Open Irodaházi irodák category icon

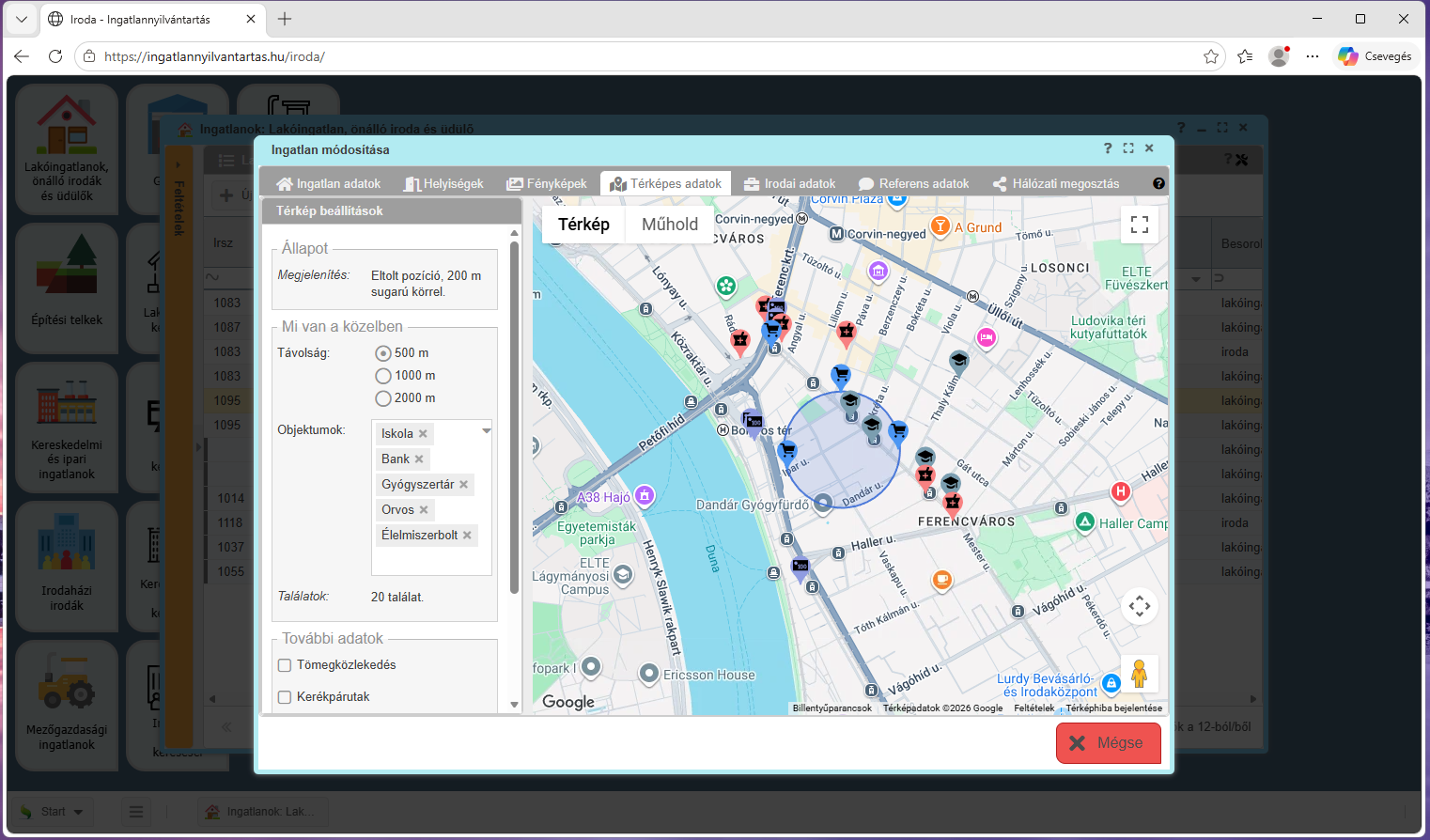click(x=67, y=566)
